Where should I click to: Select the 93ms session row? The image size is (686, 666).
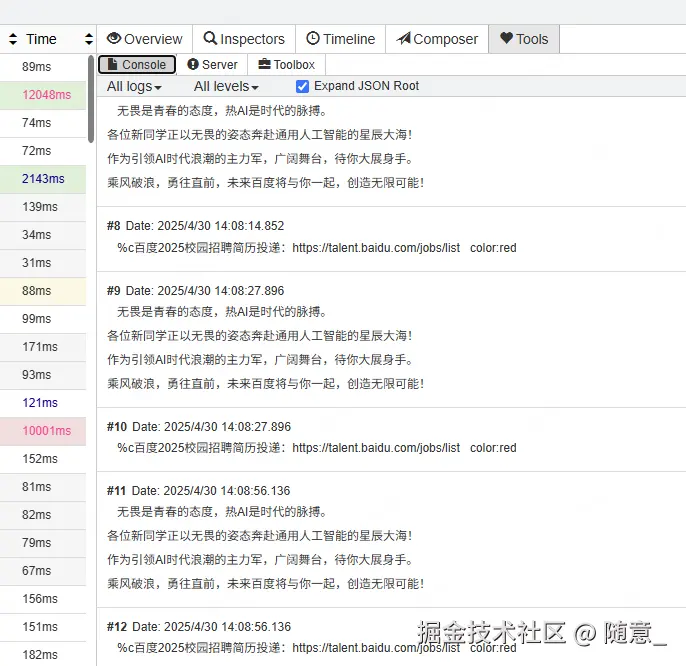(x=43, y=375)
